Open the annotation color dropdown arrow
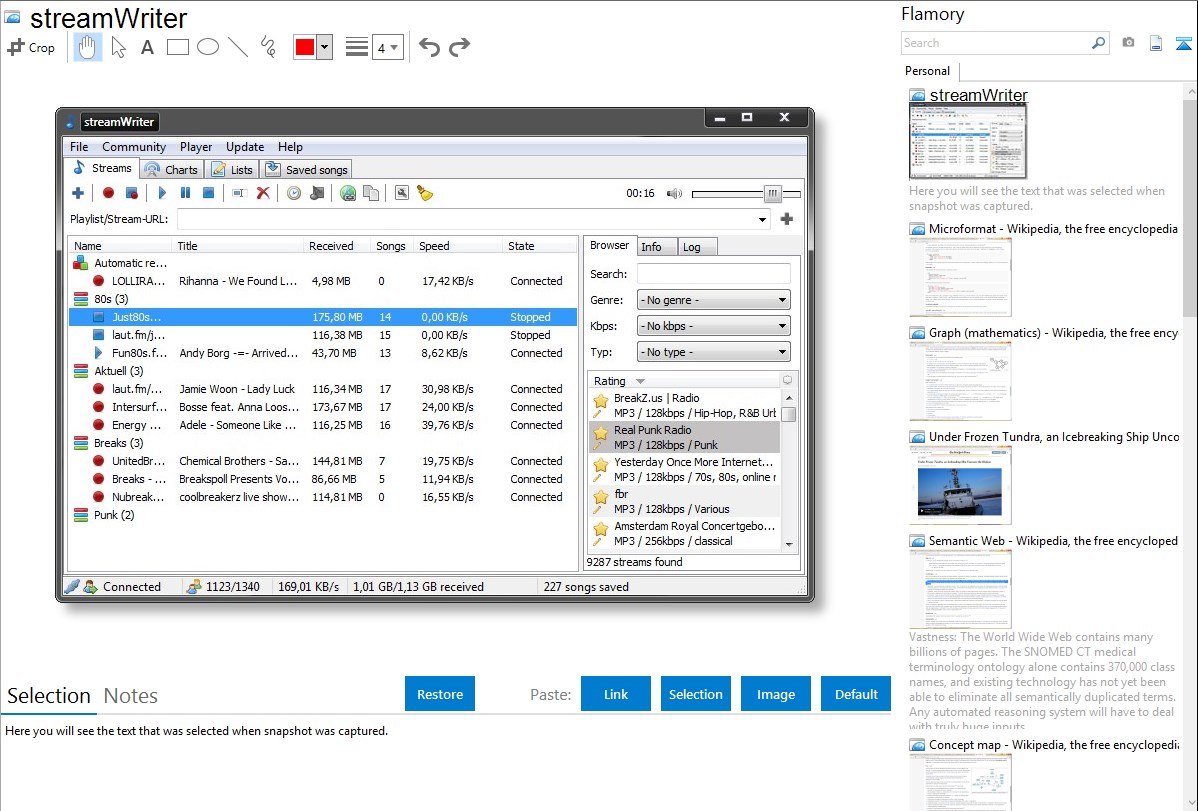1198x811 pixels. coord(325,47)
